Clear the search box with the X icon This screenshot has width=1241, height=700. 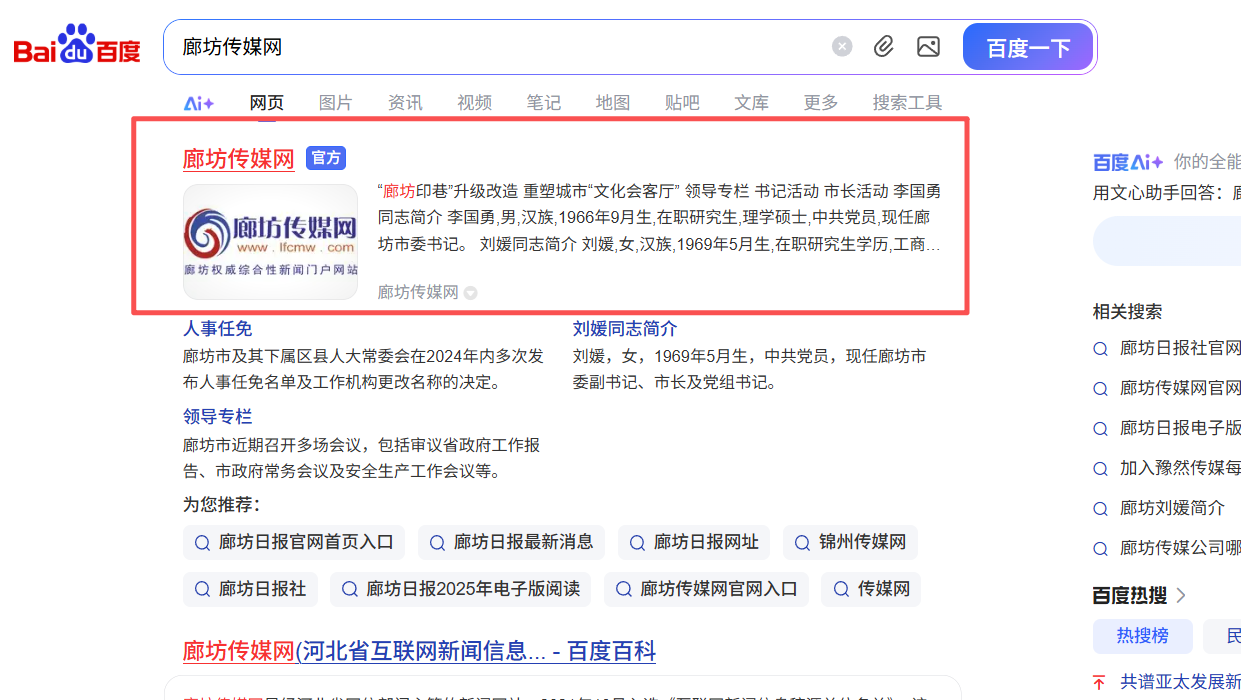(841, 45)
